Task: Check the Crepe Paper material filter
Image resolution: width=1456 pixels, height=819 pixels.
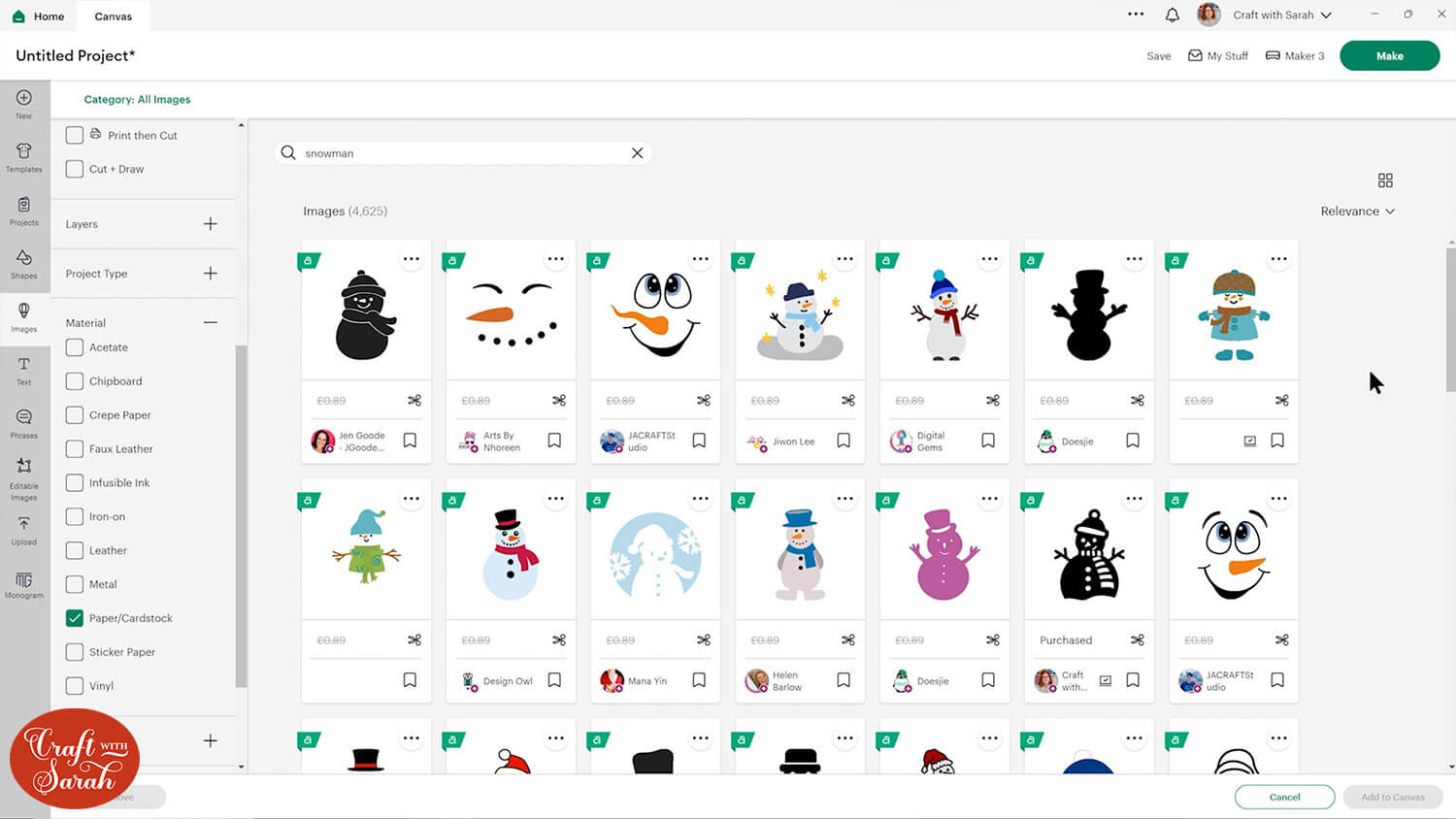Action: pyautogui.click(x=75, y=415)
